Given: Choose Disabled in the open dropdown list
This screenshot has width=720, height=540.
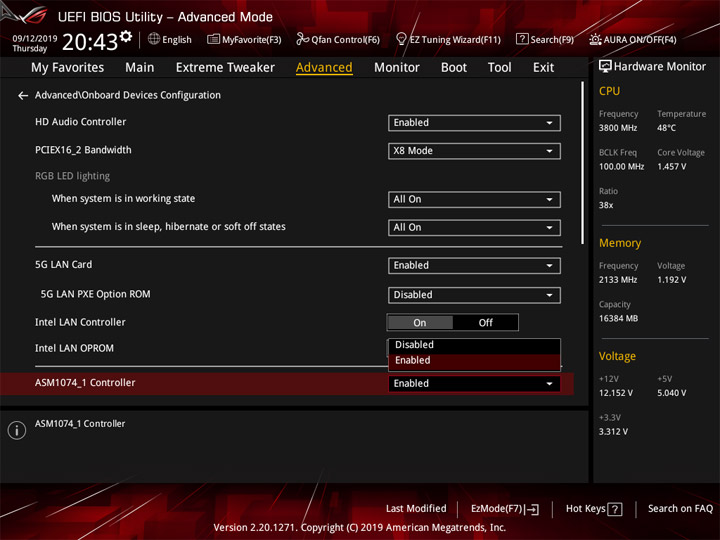Looking at the screenshot, I should 474,345.
